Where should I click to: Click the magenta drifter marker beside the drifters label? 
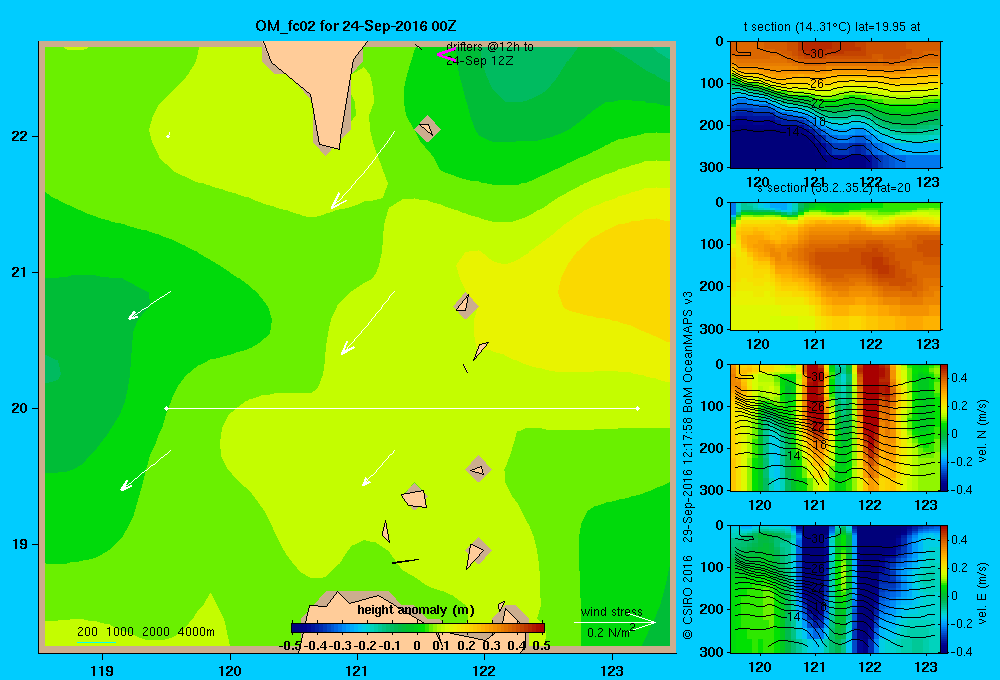tap(445, 55)
